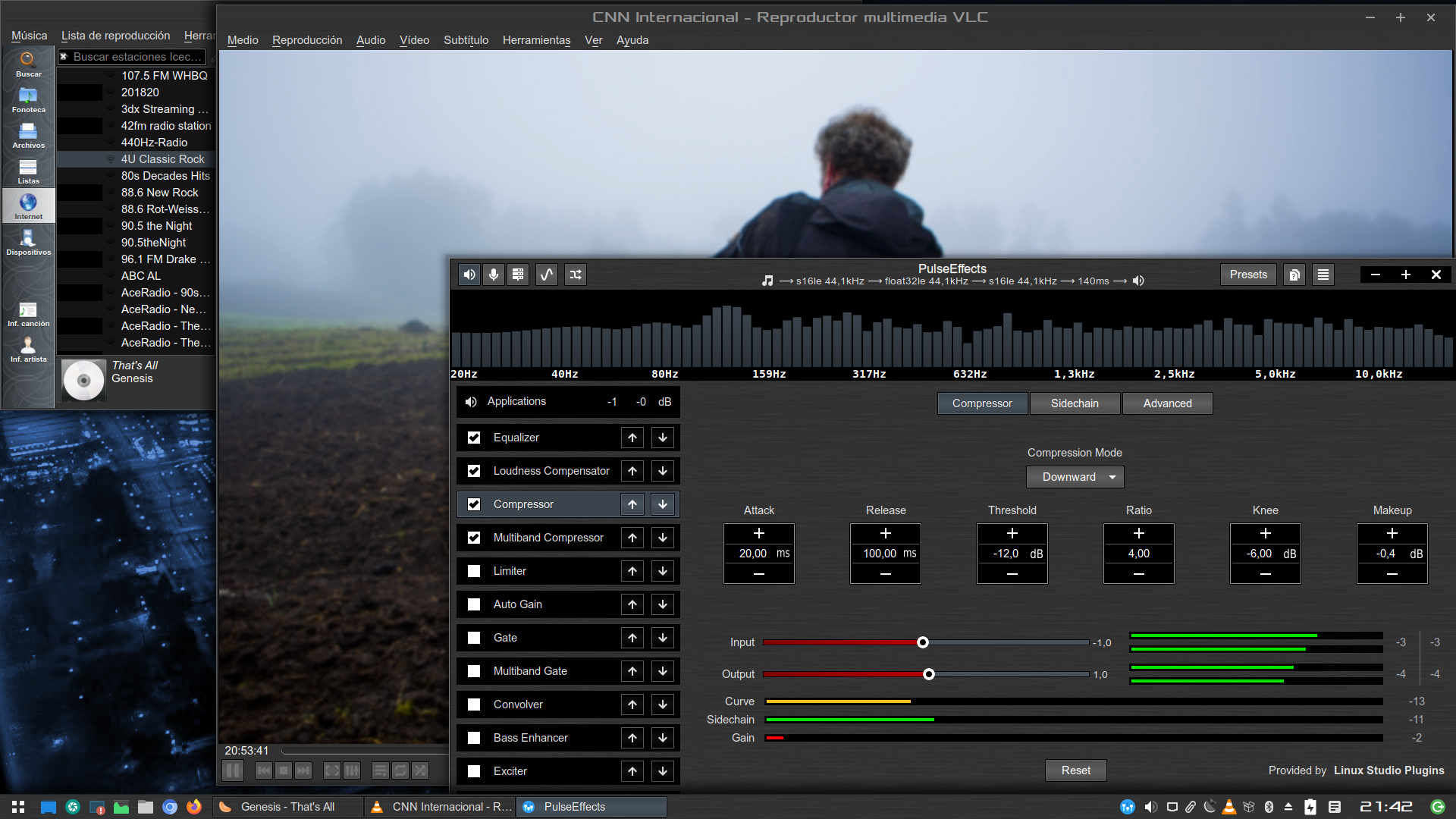
Task: Open Fonoteca in music player sidebar
Action: point(28,99)
